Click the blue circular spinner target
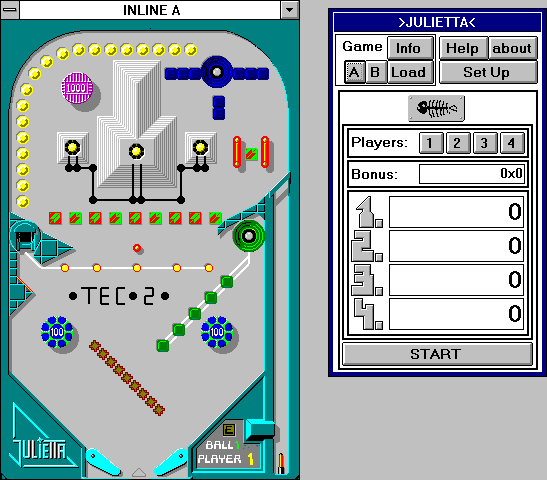 tap(217, 72)
